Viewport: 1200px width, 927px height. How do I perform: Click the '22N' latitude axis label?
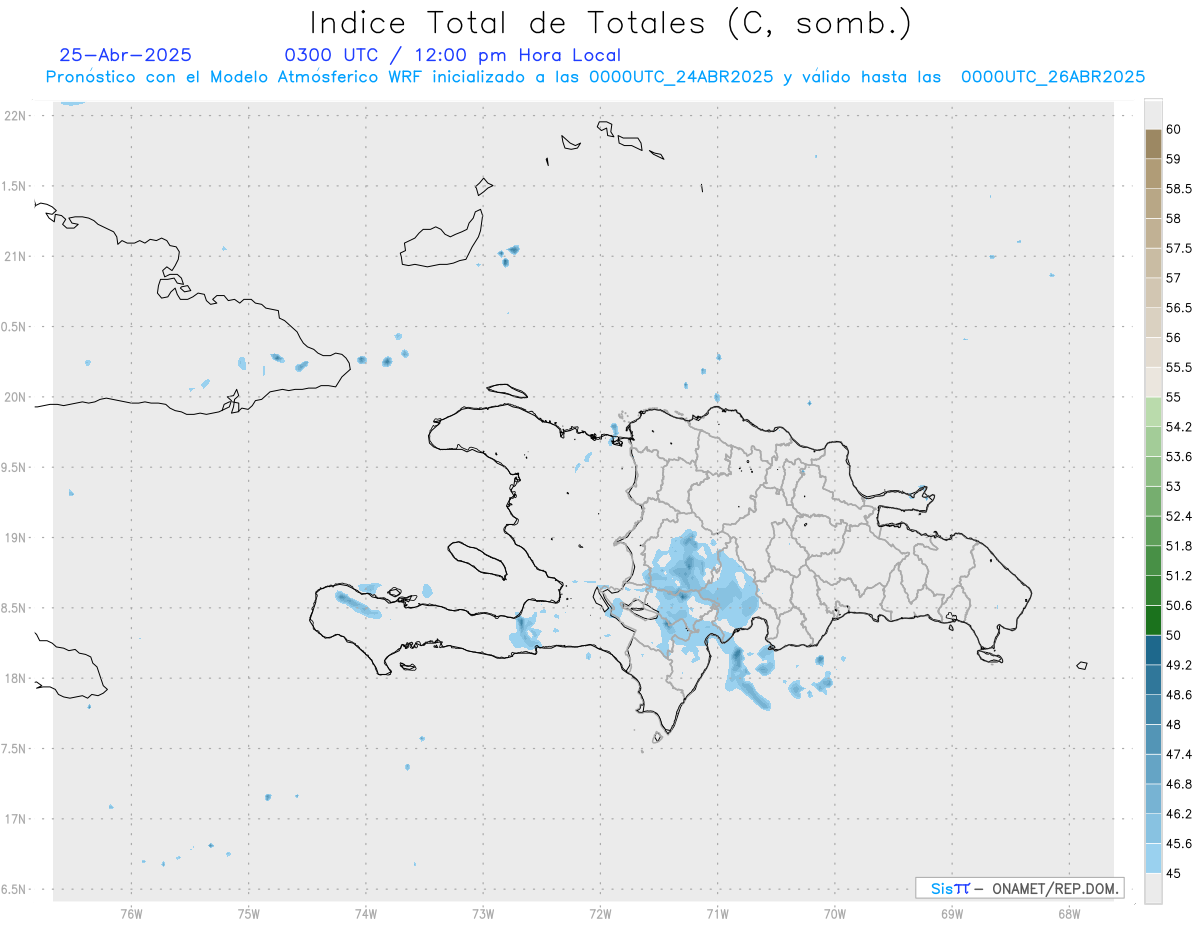tap(17, 116)
